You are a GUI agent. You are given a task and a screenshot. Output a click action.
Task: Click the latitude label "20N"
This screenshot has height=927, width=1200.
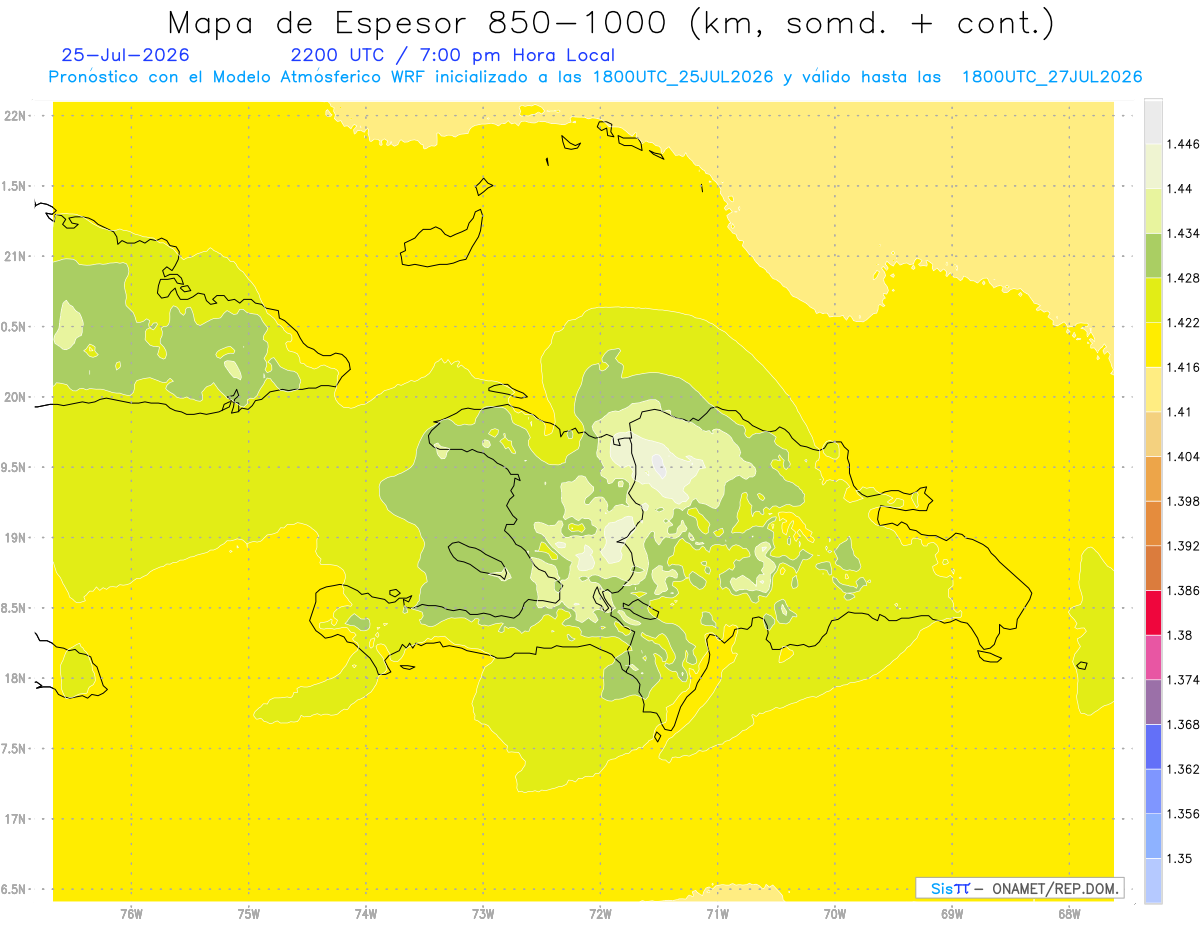pyautogui.click(x=17, y=397)
